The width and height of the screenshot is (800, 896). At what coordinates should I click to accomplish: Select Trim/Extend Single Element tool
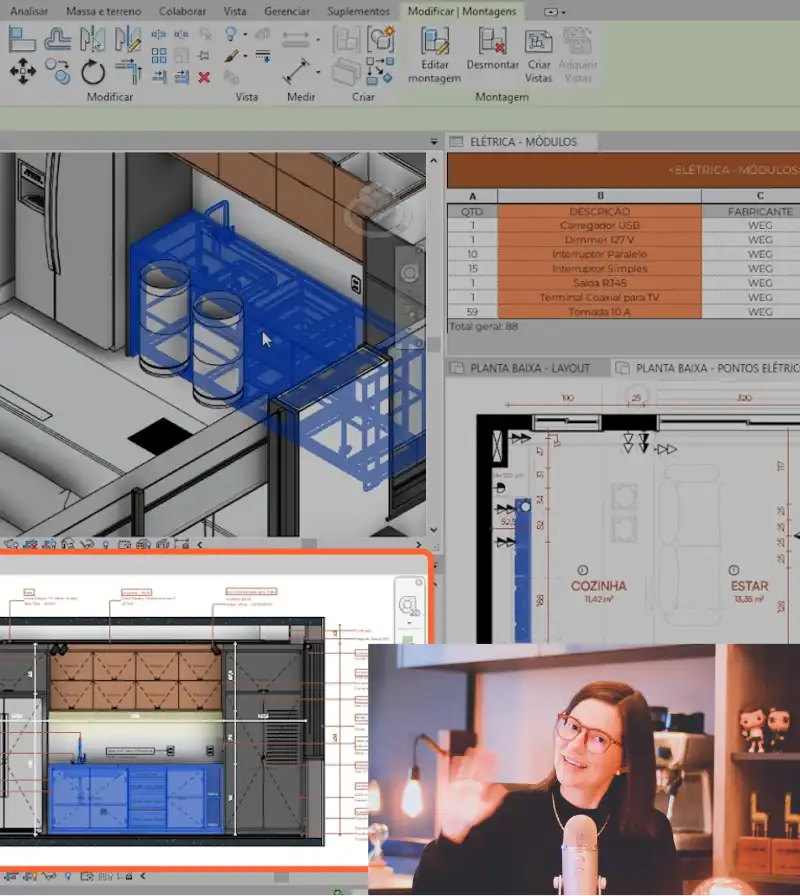click(x=159, y=77)
